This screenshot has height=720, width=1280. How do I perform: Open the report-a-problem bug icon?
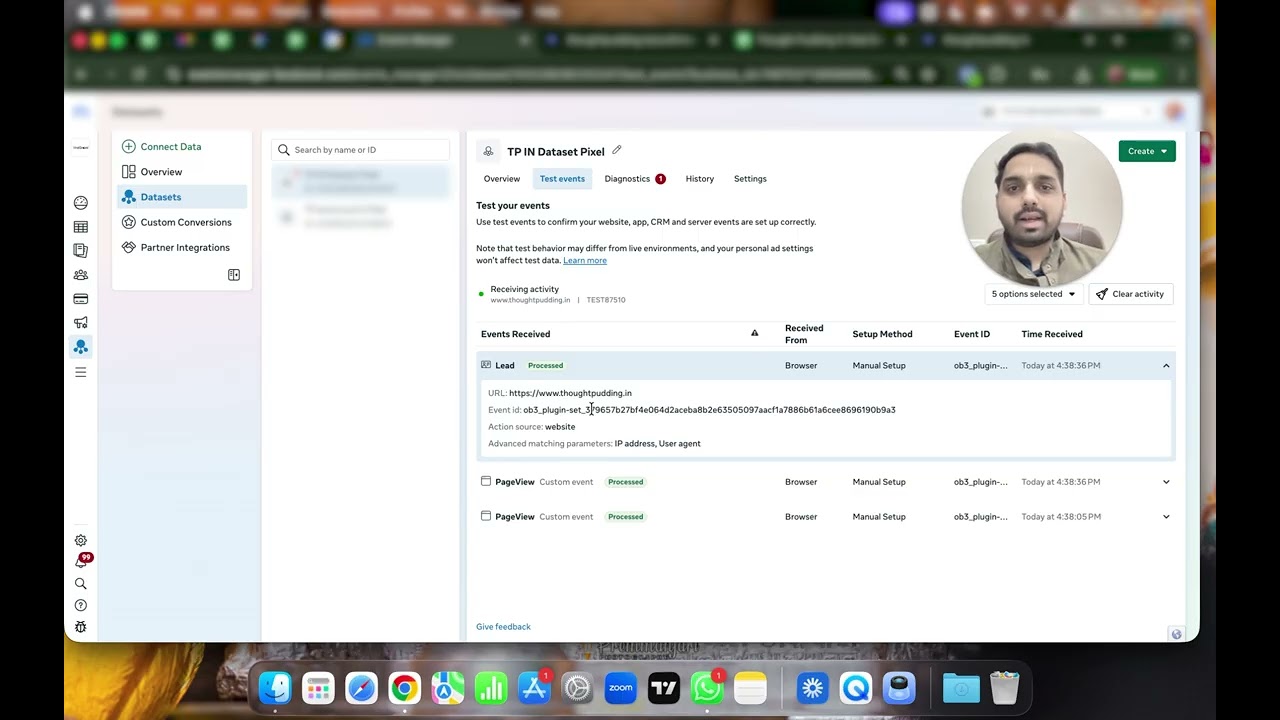pos(81,627)
